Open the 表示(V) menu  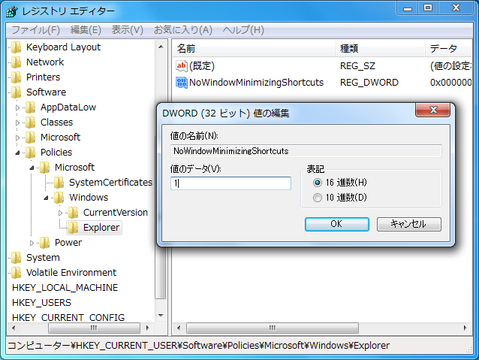pos(127,30)
